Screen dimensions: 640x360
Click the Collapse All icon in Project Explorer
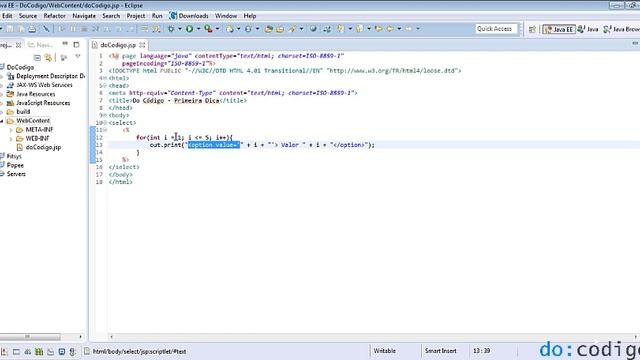(x=37, y=58)
